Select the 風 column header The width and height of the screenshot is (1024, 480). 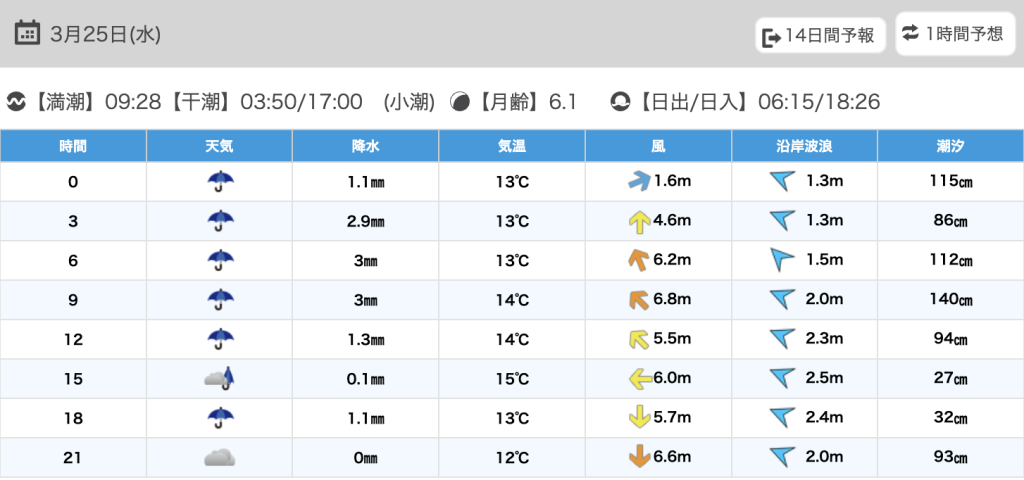click(x=658, y=146)
